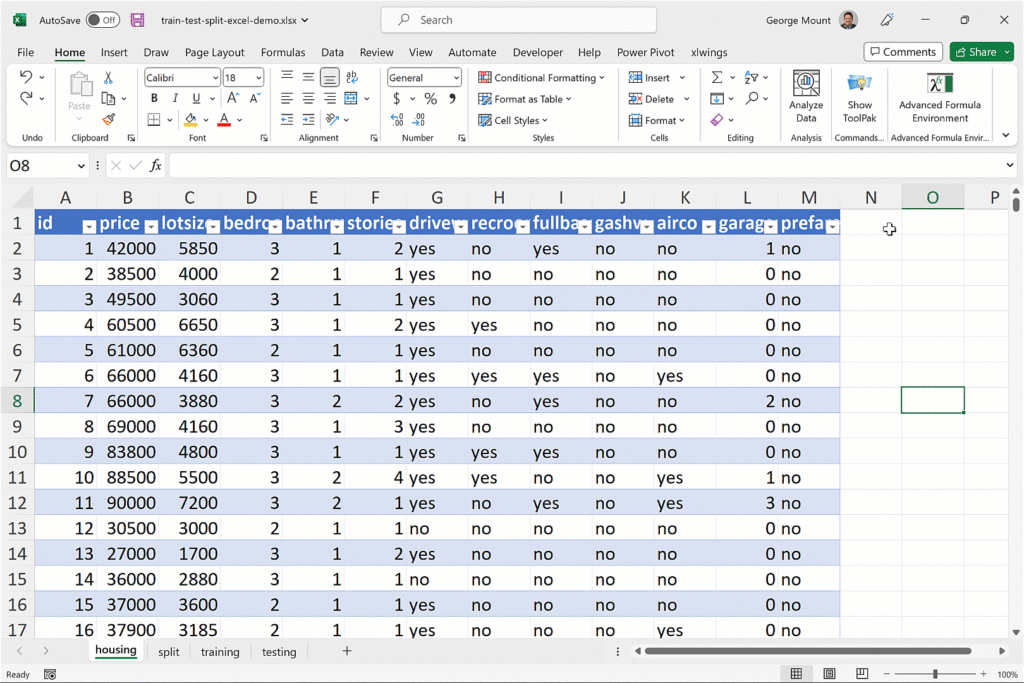
Task: Click the Comments button
Action: (x=903, y=52)
